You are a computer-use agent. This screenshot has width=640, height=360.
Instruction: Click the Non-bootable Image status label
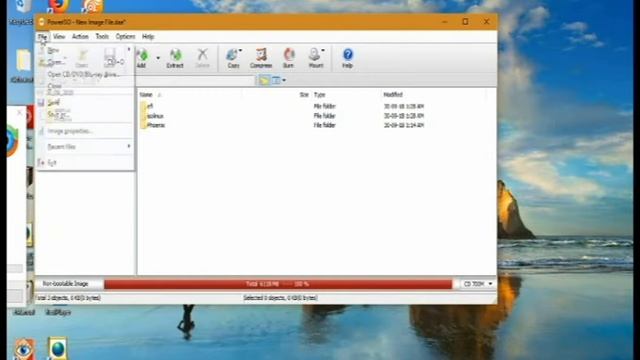[65, 284]
